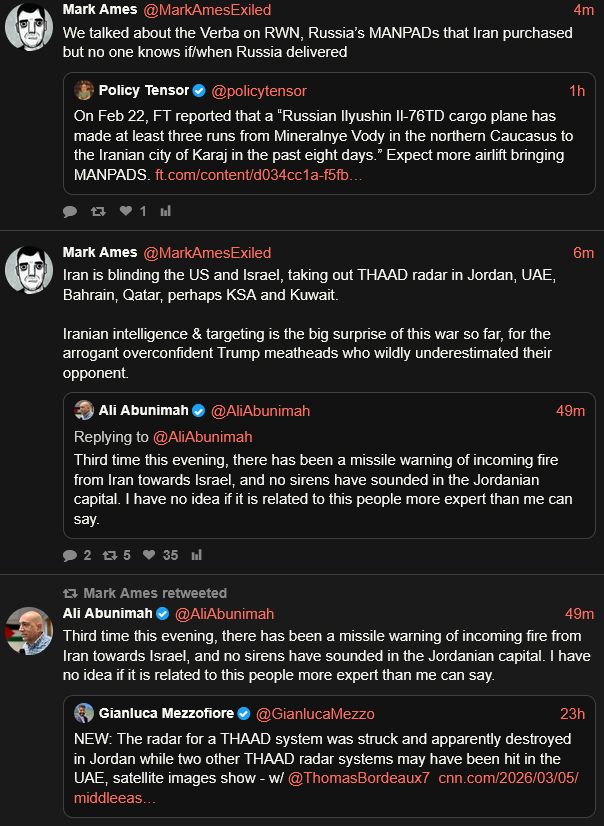Viewport: 604px width, 826px height.
Task: Retweet the Verba MANPADs tweet
Action: 97,211
